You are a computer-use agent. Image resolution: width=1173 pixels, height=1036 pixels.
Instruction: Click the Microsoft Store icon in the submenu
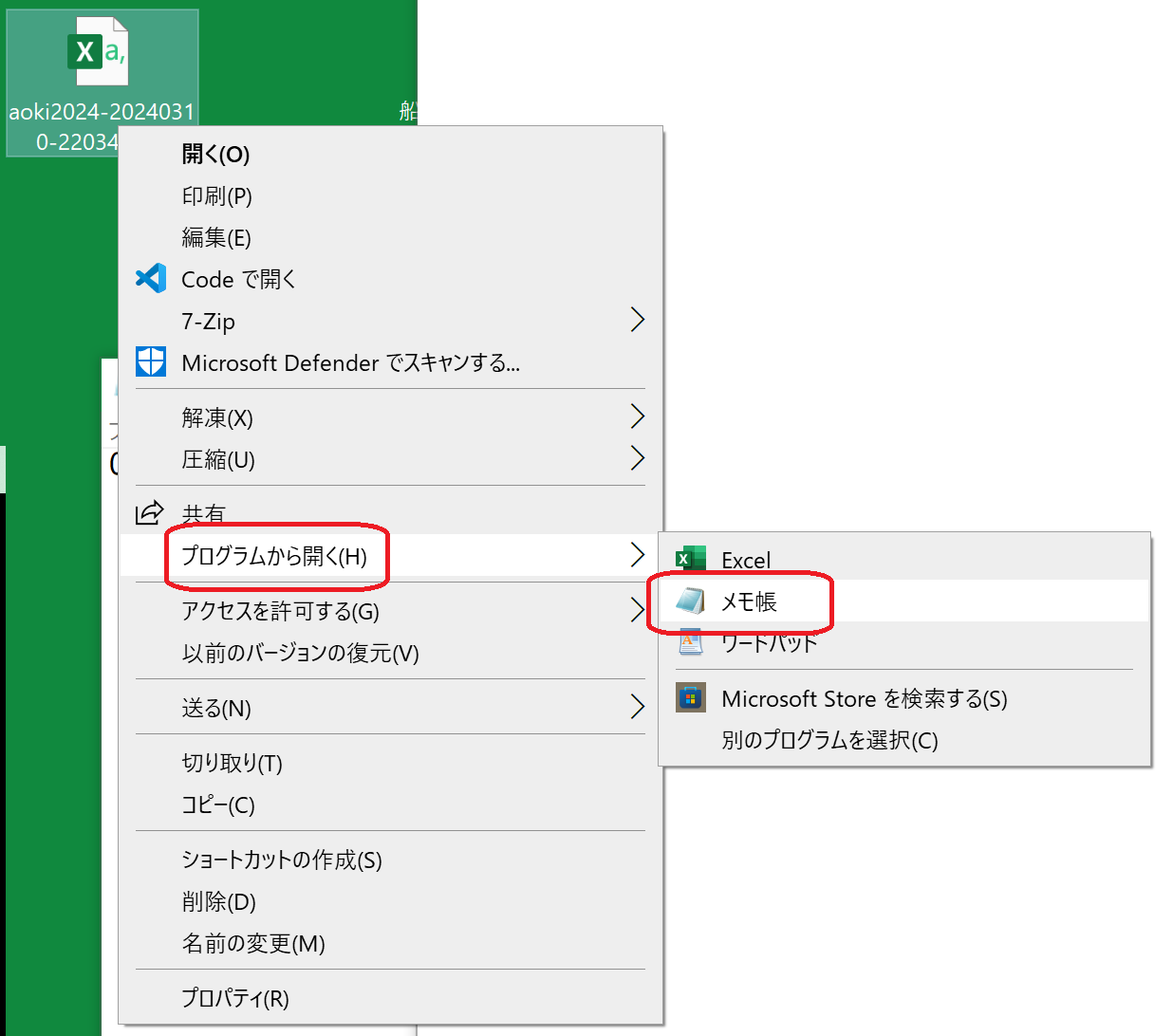691,698
